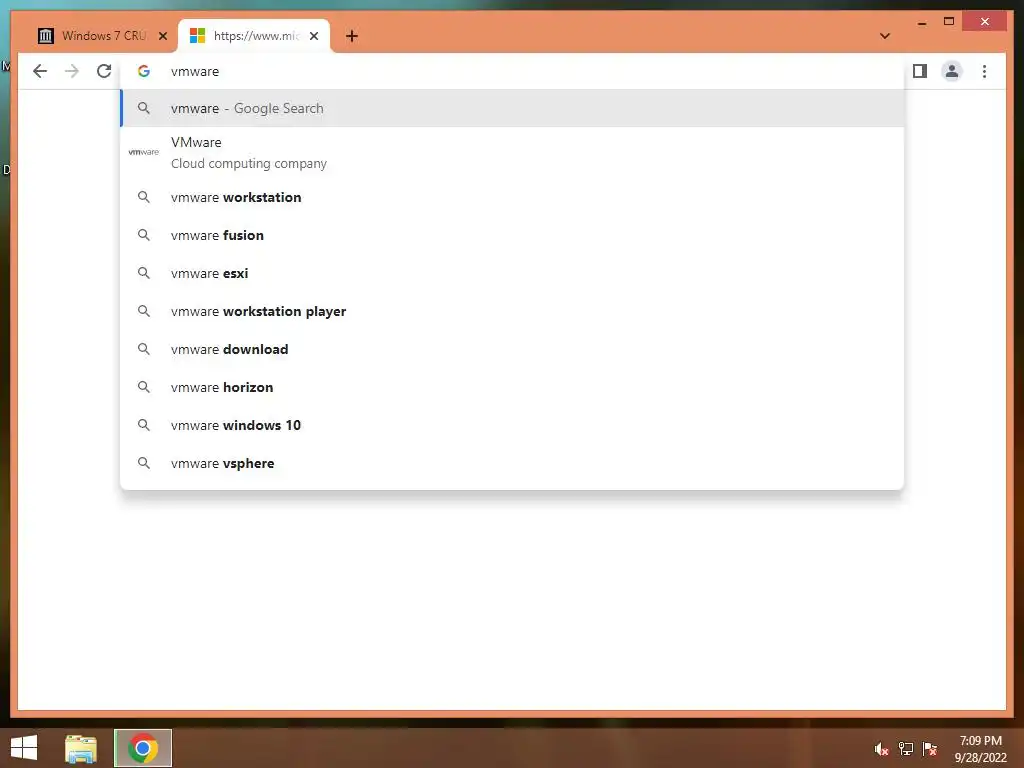Open the network tray icon

[x=906, y=749]
